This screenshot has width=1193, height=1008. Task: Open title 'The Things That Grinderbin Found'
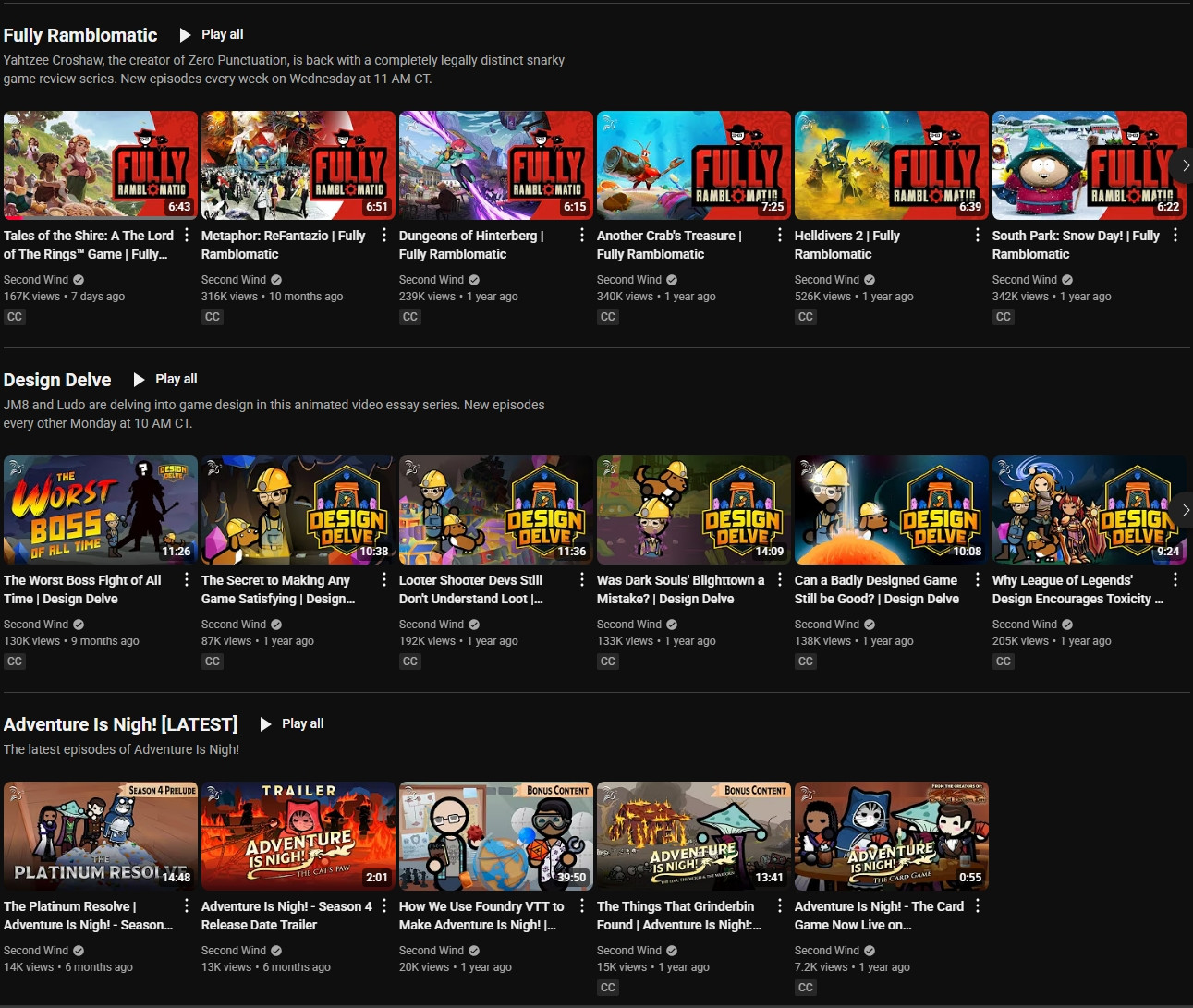click(679, 916)
